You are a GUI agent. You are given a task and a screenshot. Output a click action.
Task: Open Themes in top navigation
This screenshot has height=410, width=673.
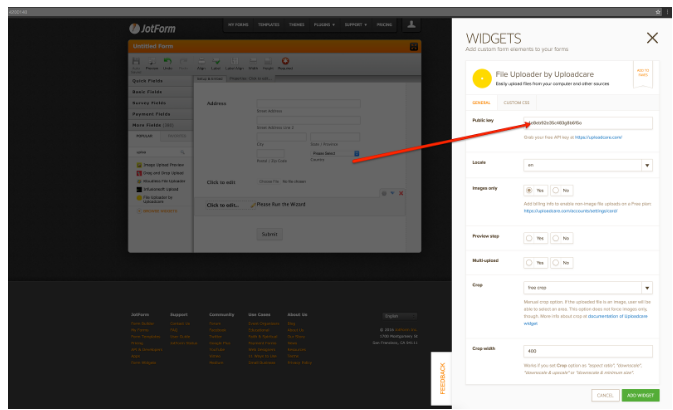point(297,24)
